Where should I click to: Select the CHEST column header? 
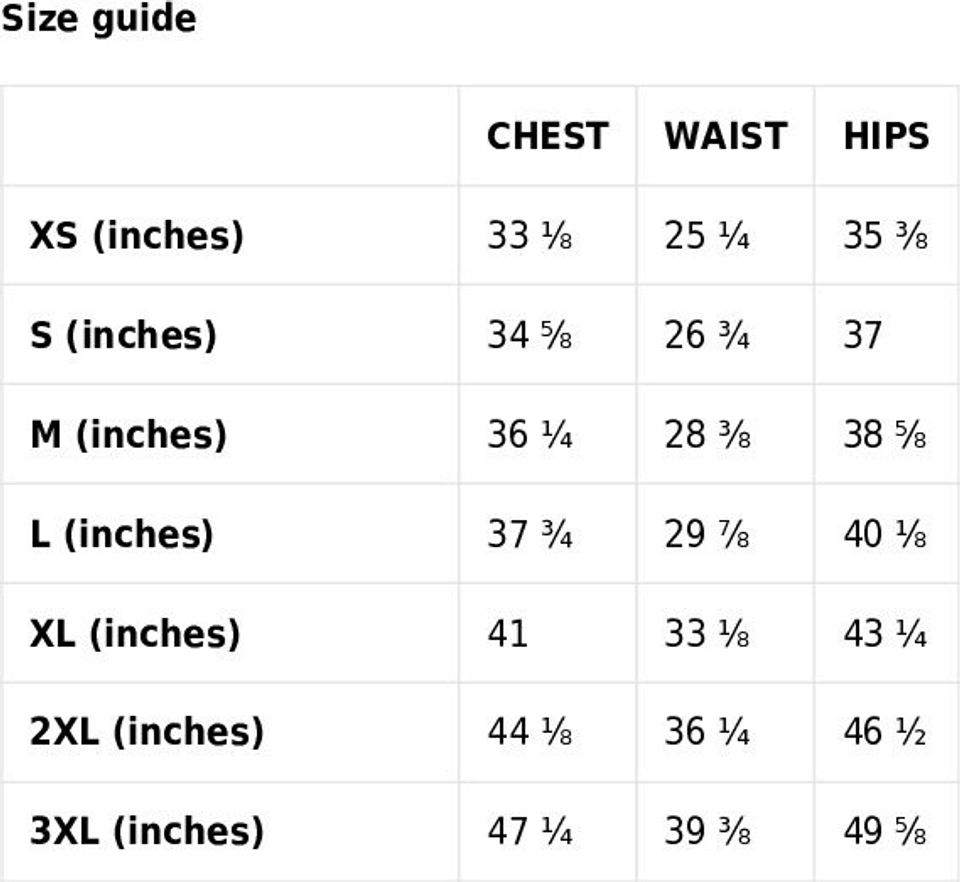(547, 136)
